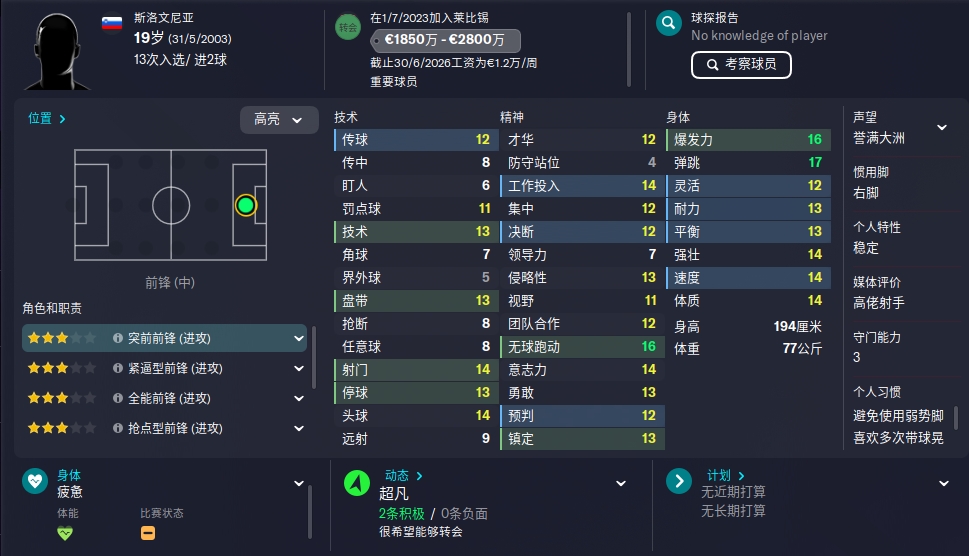Select the green striker position dot on pitch
This screenshot has height=556, width=969.
(x=246, y=205)
